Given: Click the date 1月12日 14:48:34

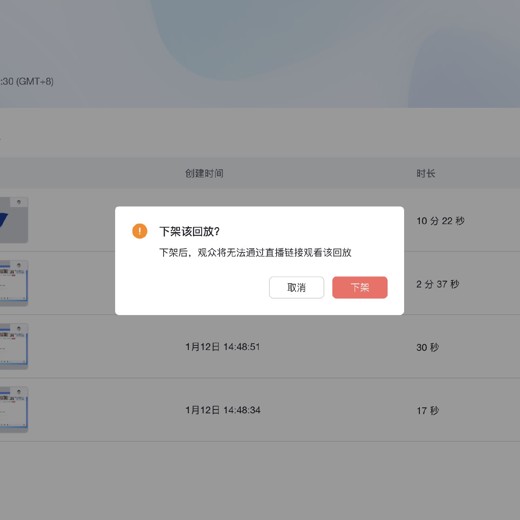Looking at the screenshot, I should coord(223,410).
